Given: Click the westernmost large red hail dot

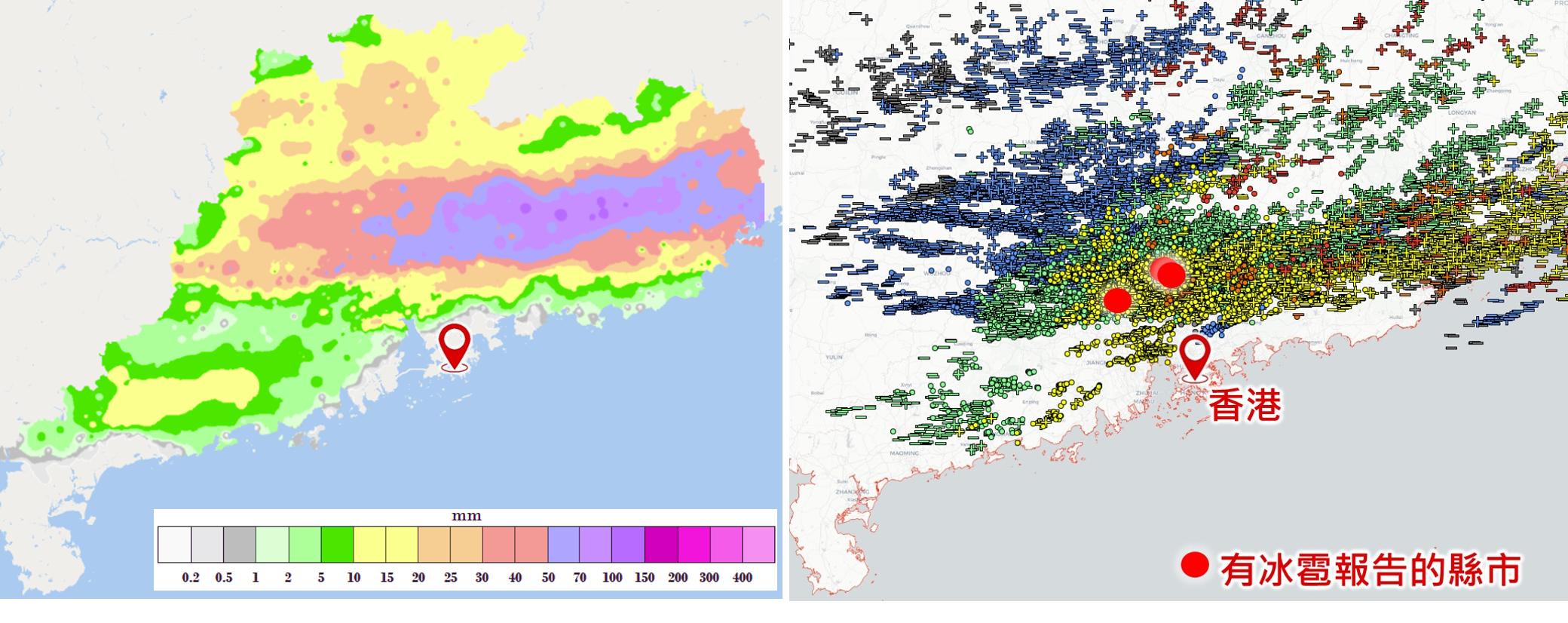Looking at the screenshot, I should 1117,299.
